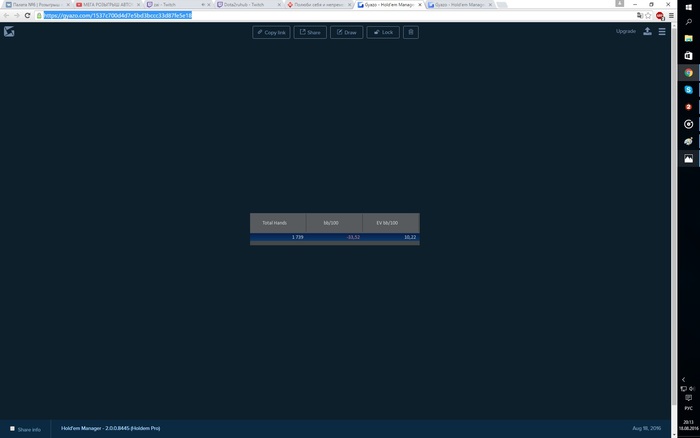Bookmark this page with star icon

[x=648, y=16]
